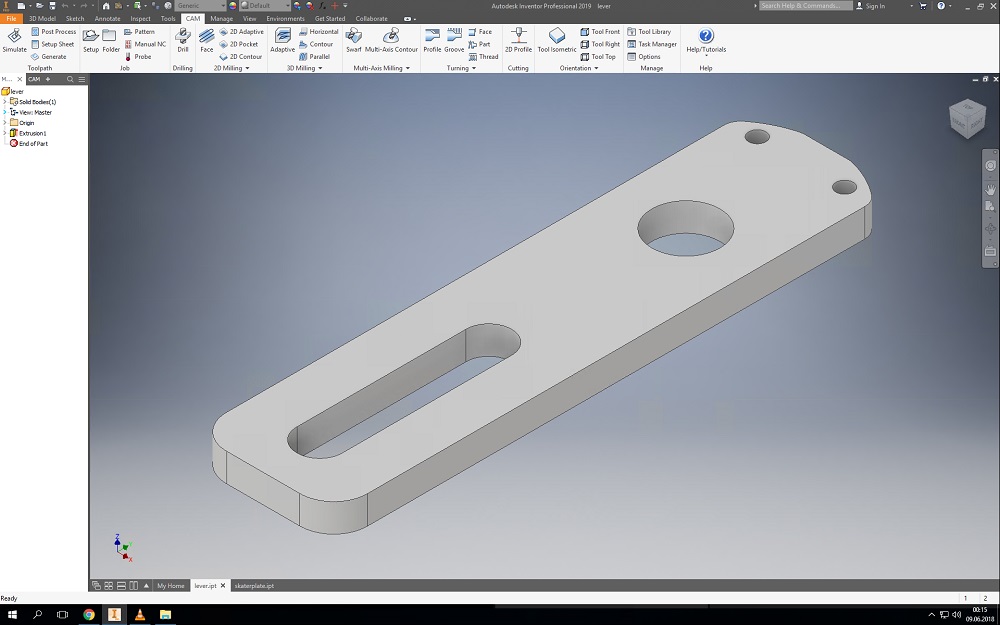Screen dimensions: 1000x625
Task: Open Google Chrome from the taskbar
Action: (89, 615)
